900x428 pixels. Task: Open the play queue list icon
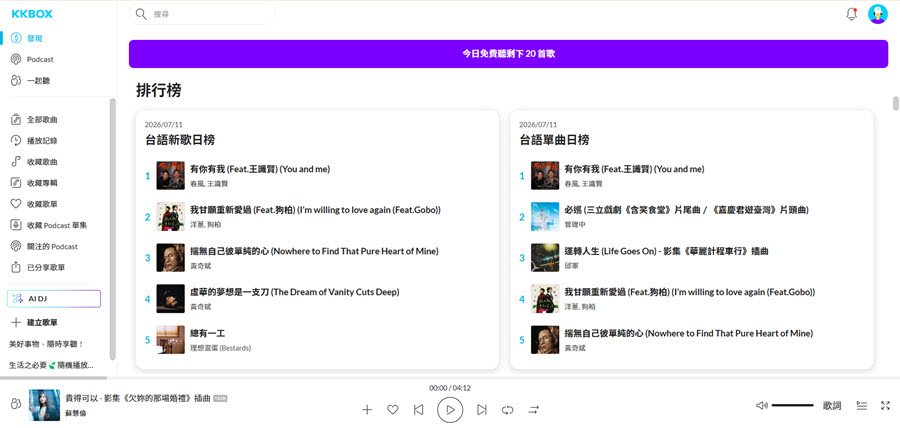click(862, 406)
